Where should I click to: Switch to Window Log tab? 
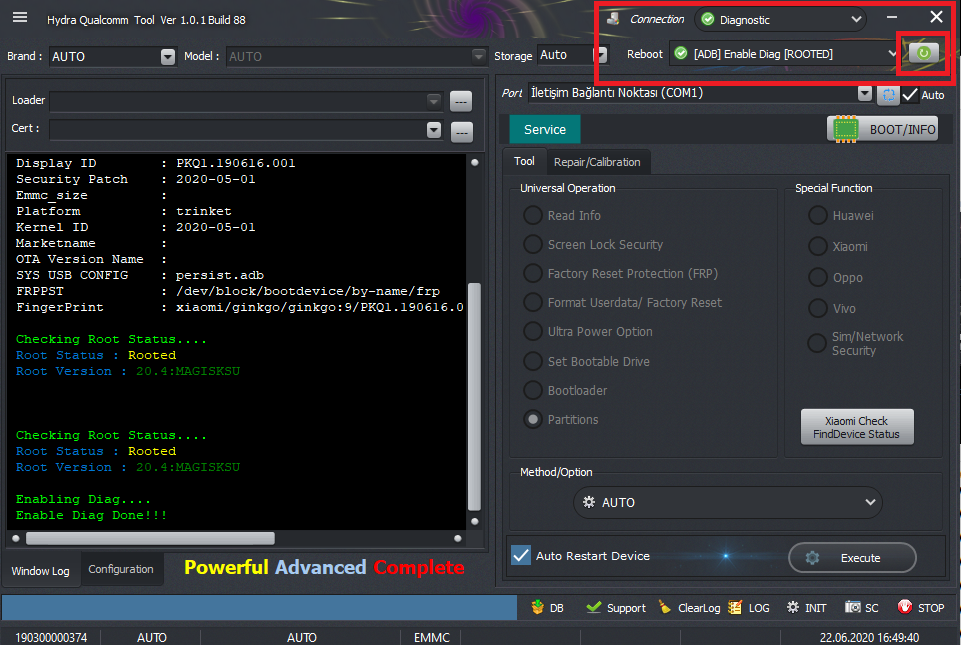[40, 571]
